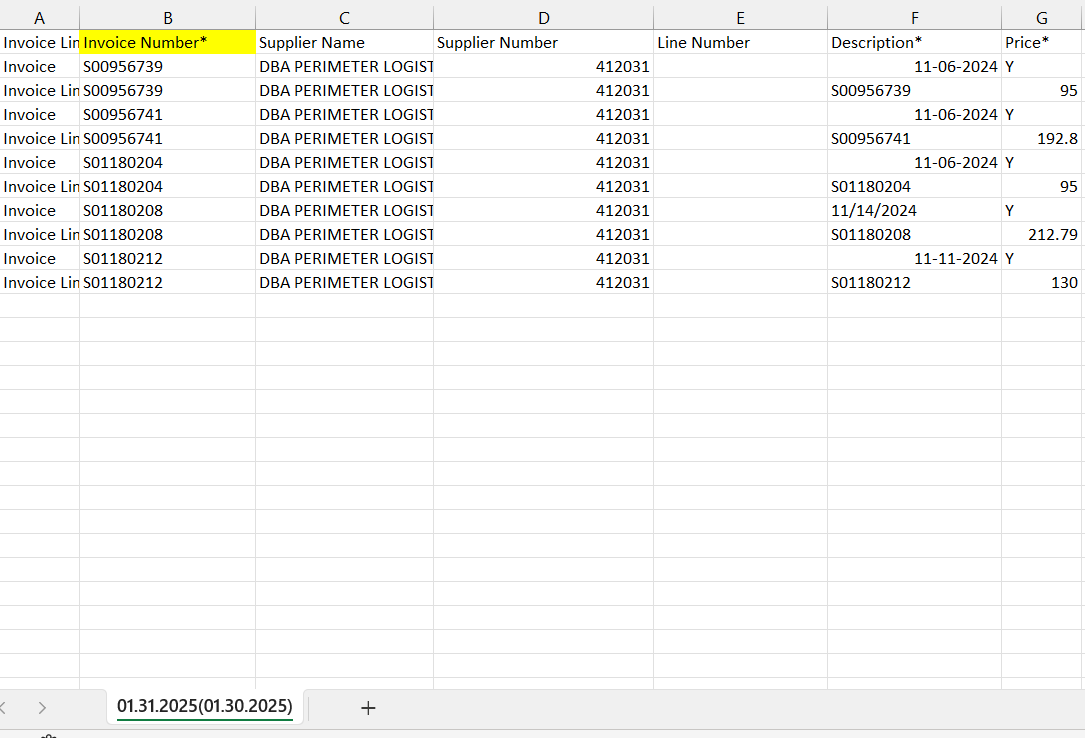Select description cell S01180212
This screenshot has width=1085, height=738.
[915, 282]
